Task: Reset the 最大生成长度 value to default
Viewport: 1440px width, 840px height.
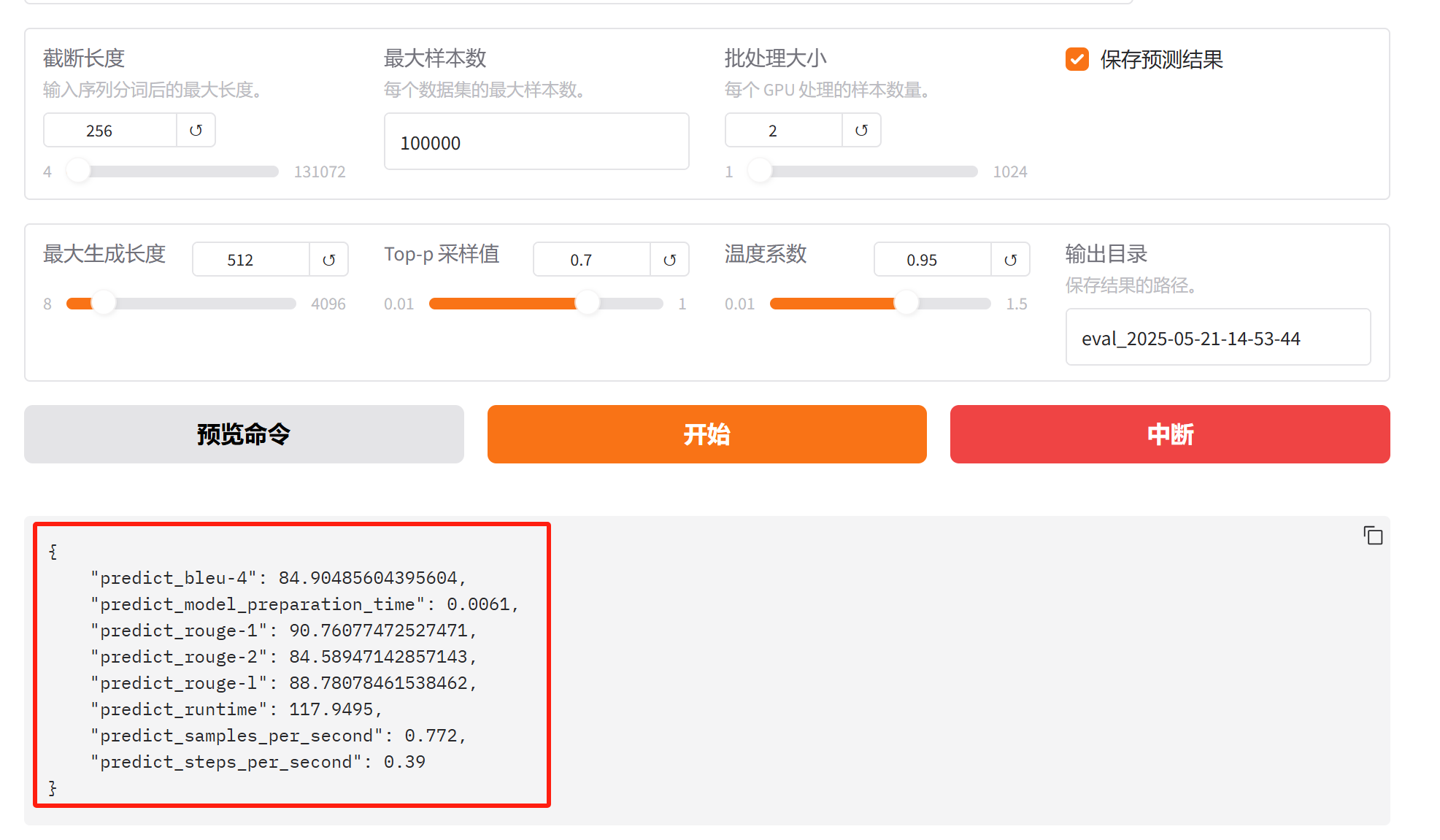Action: click(328, 260)
